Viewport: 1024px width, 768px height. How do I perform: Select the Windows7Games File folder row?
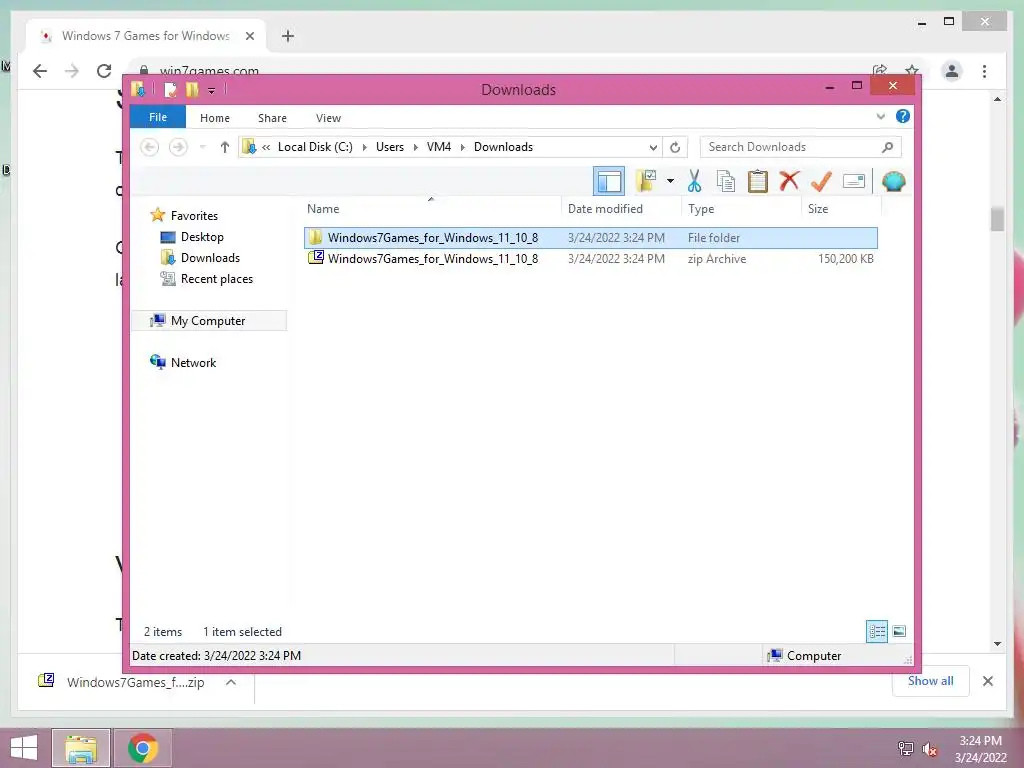[590, 238]
